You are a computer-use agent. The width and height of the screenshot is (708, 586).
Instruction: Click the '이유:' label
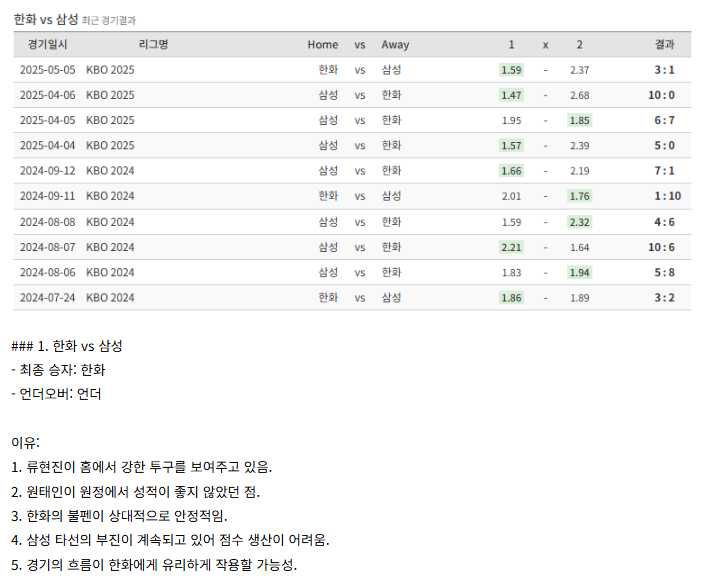tap(25, 442)
